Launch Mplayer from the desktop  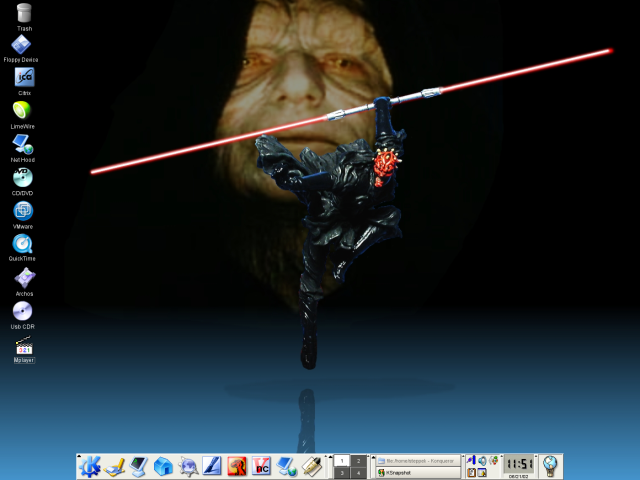point(24,345)
